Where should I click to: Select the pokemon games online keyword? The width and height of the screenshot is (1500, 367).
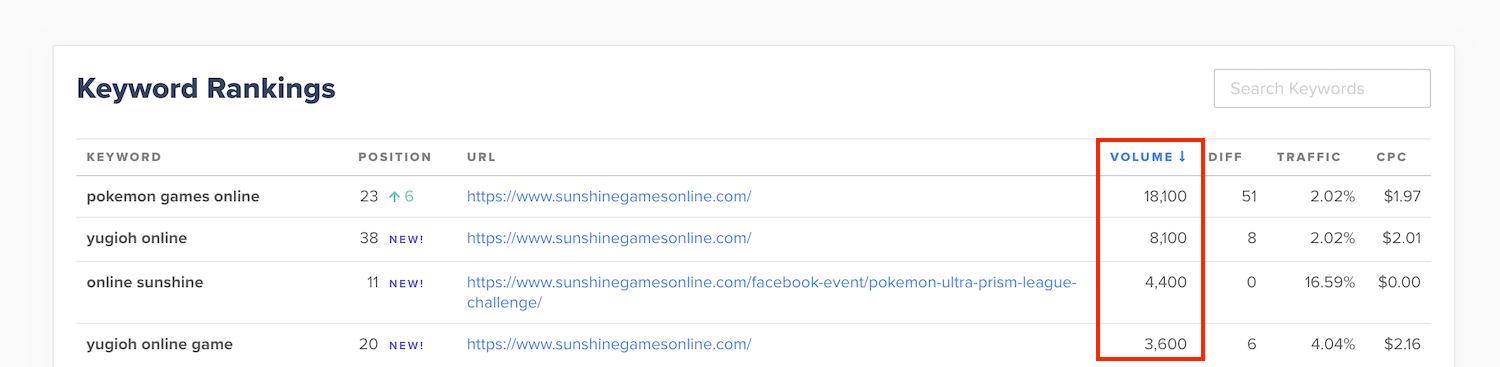pos(173,196)
